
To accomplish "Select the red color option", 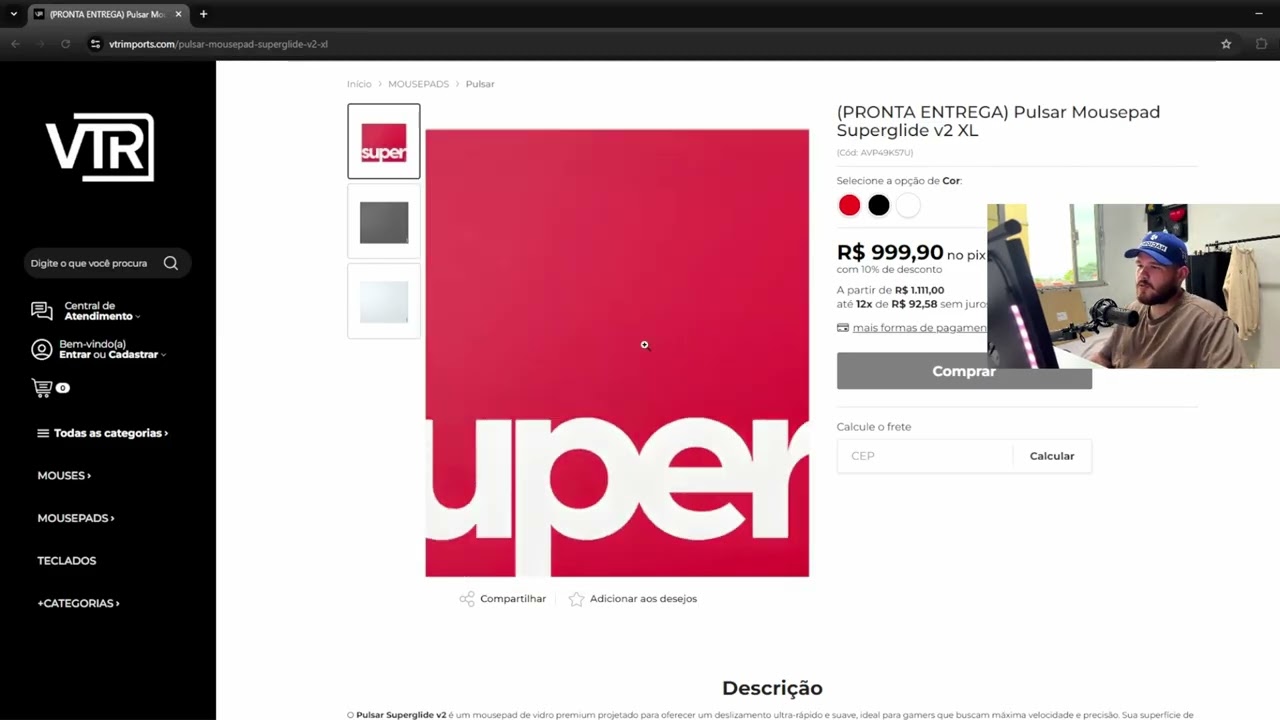I will click(x=849, y=205).
